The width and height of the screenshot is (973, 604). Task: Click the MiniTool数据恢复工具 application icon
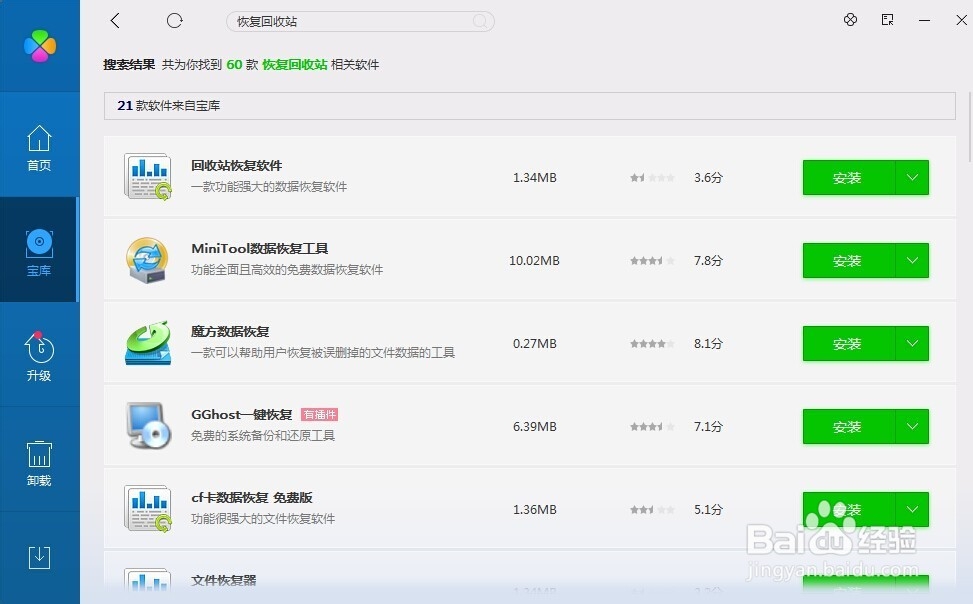(x=147, y=260)
